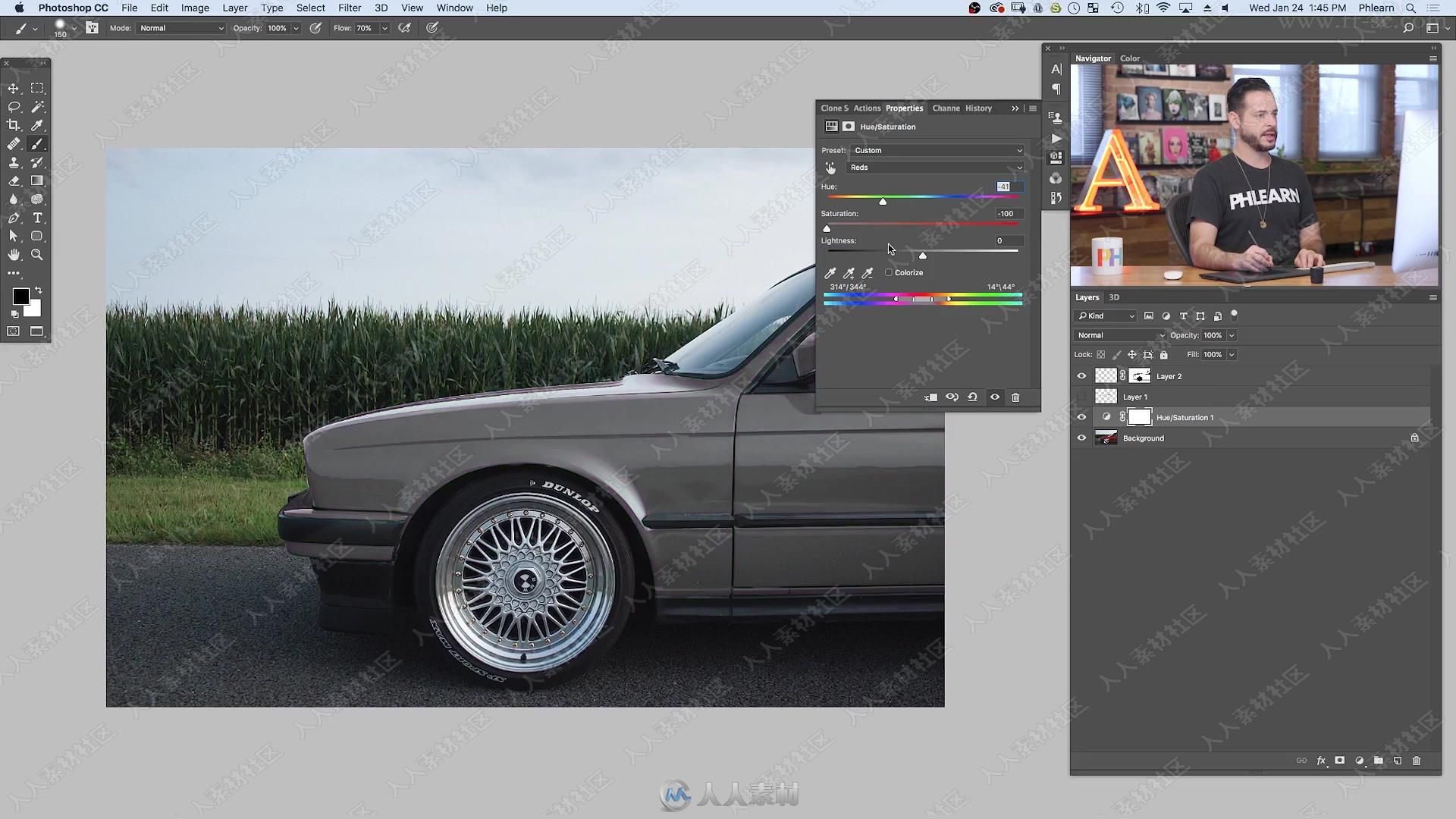The height and width of the screenshot is (819, 1456).
Task: Create a new group folder icon
Action: [1379, 761]
